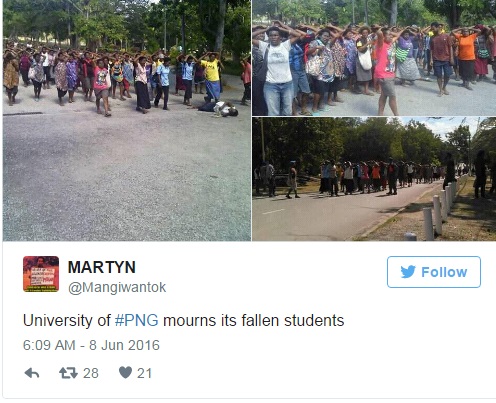View the top-right photo of crowd

click(374, 58)
